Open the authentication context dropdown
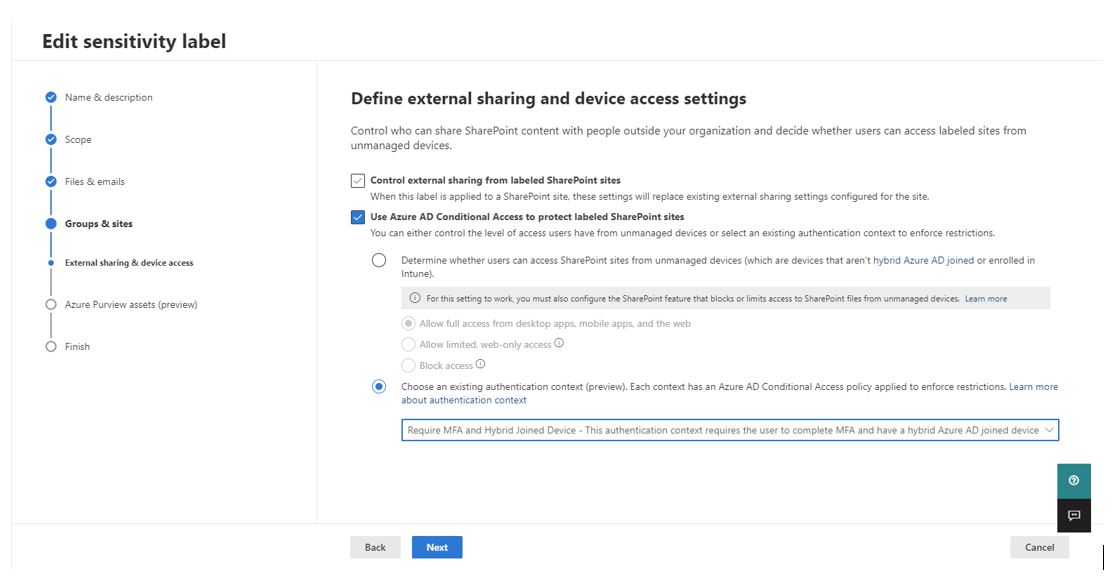This screenshot has height=582, width=1114. pos(730,430)
